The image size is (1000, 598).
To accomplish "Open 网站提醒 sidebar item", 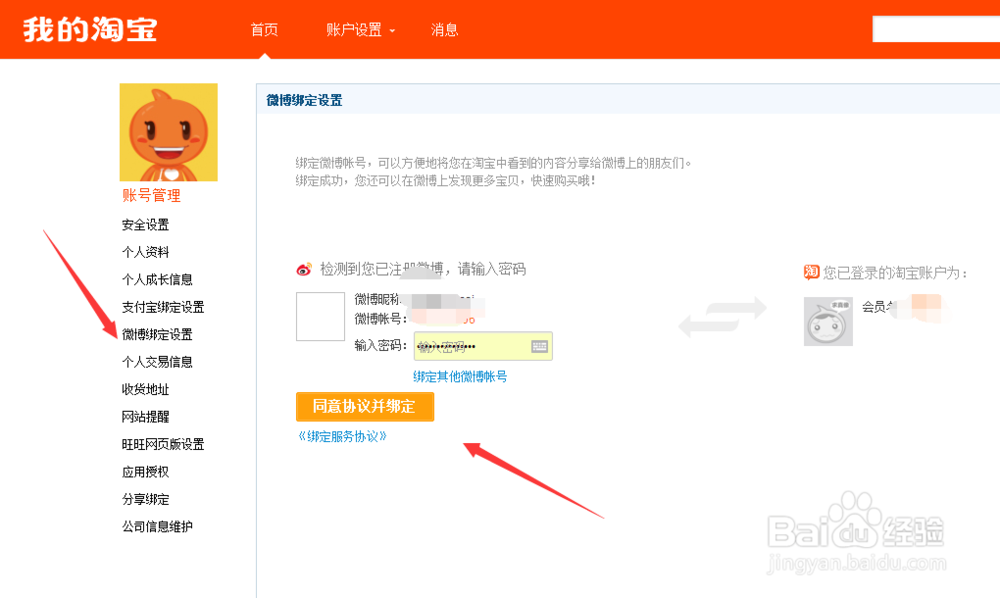I will pos(145,416).
